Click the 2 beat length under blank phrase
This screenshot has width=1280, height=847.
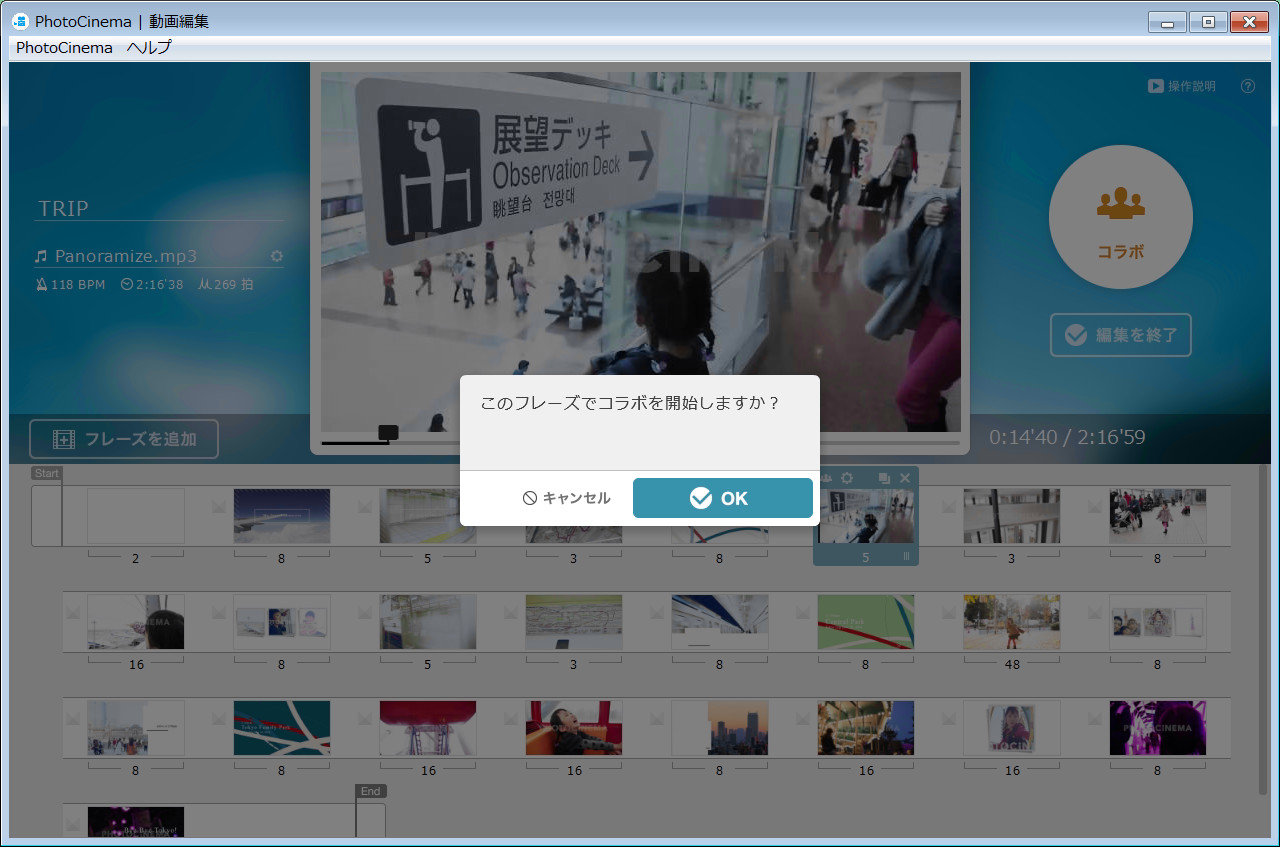coord(135,558)
